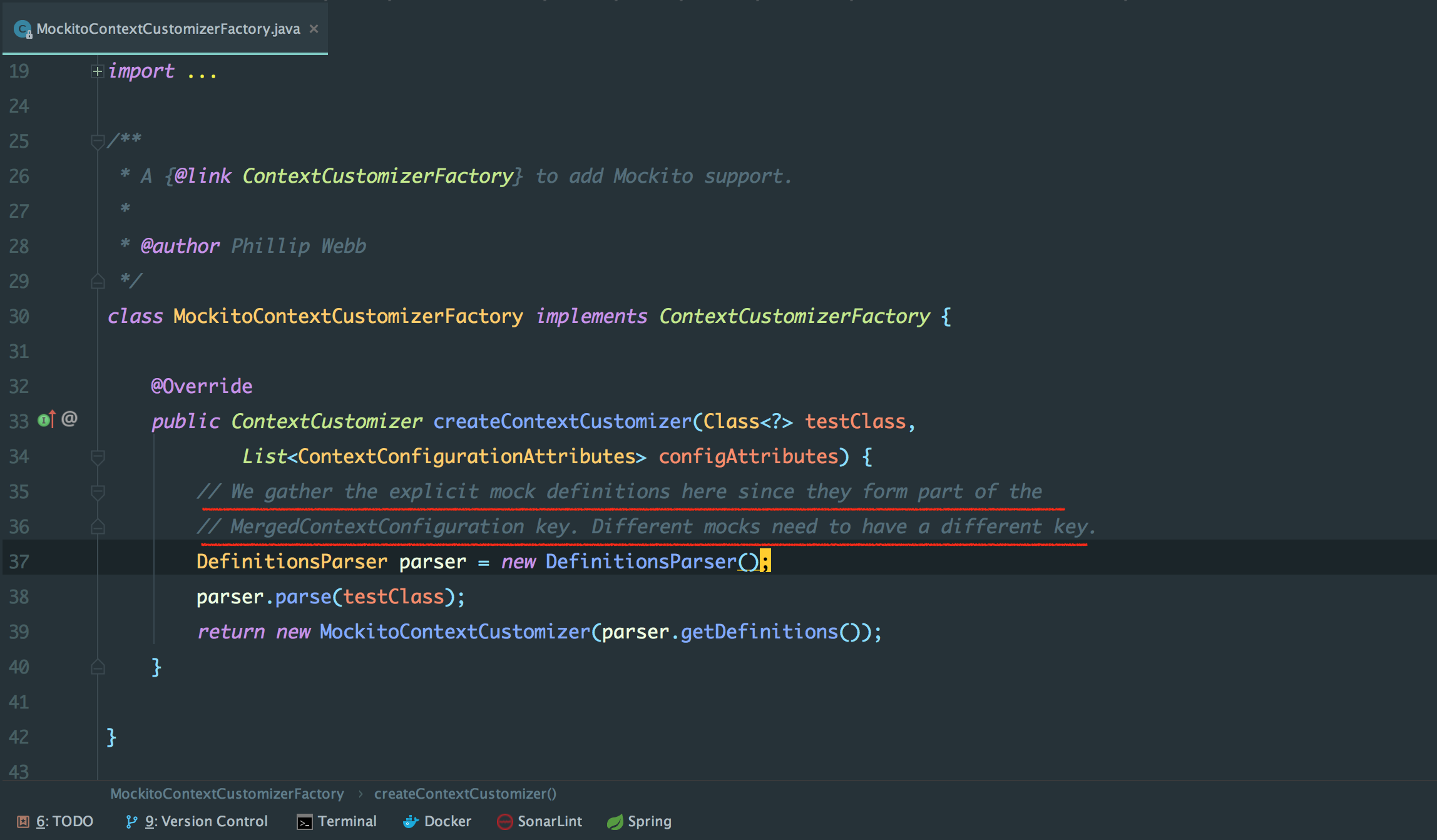
Task: Click MockitoContextCustomizerFactory in the breadcrumb bar
Action: tap(227, 794)
